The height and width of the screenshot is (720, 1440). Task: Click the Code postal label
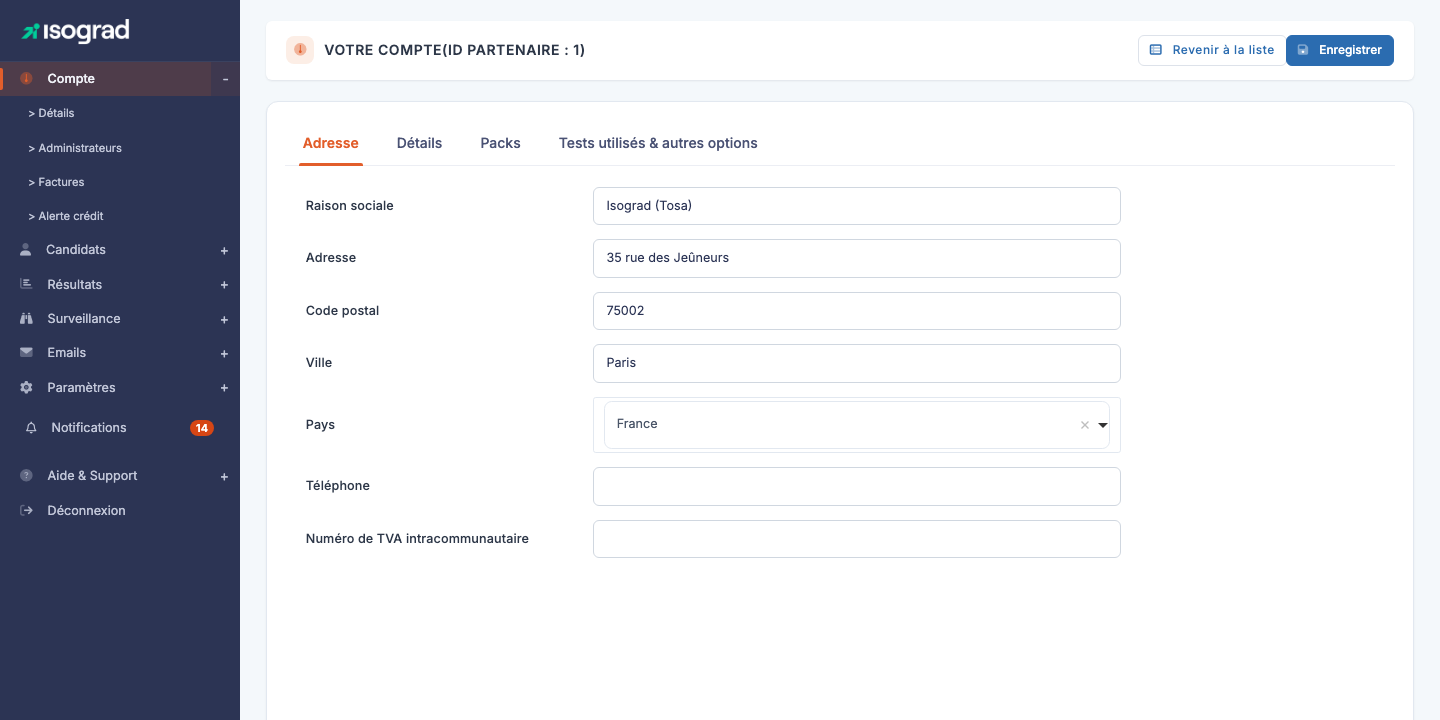pyautogui.click(x=343, y=311)
